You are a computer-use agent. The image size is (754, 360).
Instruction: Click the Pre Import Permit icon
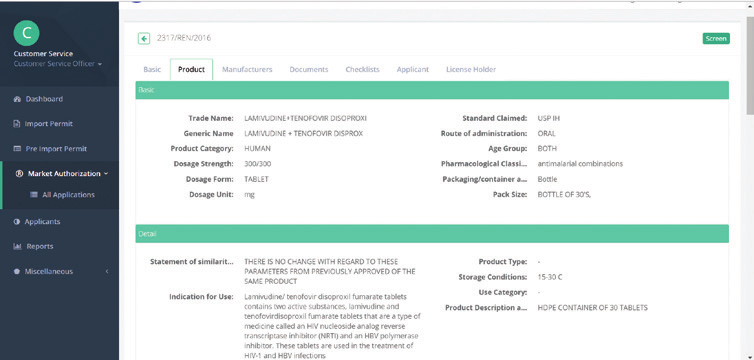coord(17,149)
